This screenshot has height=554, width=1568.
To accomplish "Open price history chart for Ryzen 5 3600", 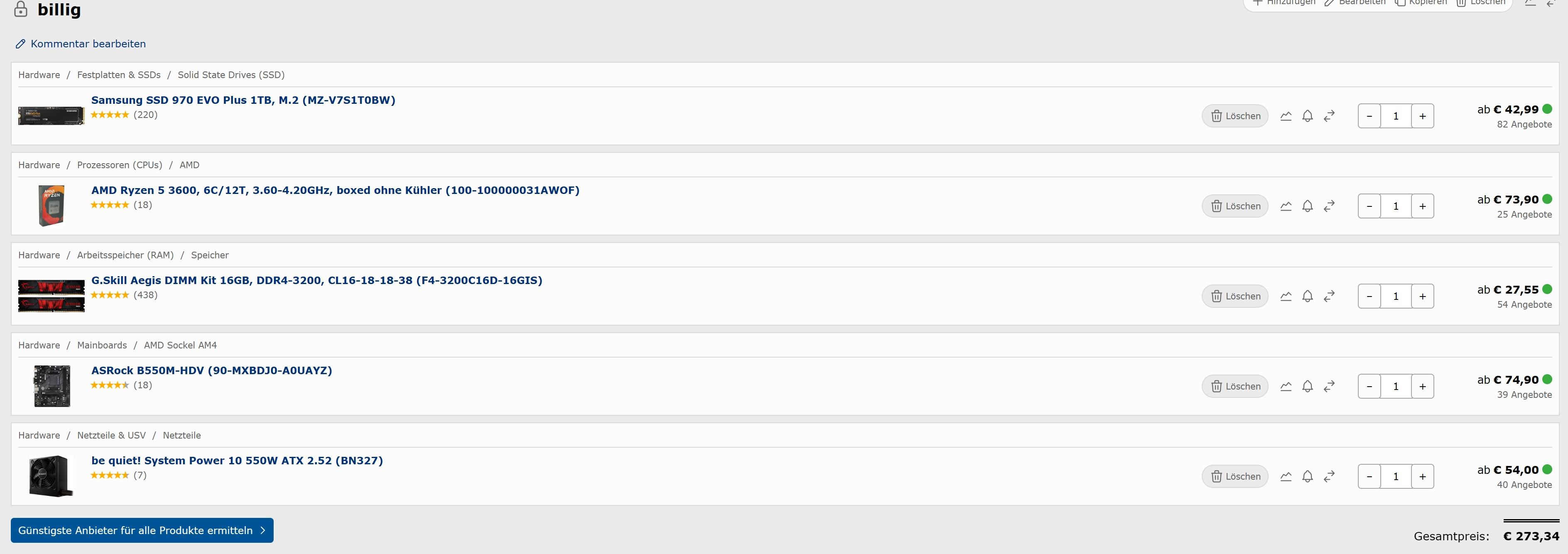I will pyautogui.click(x=1286, y=206).
